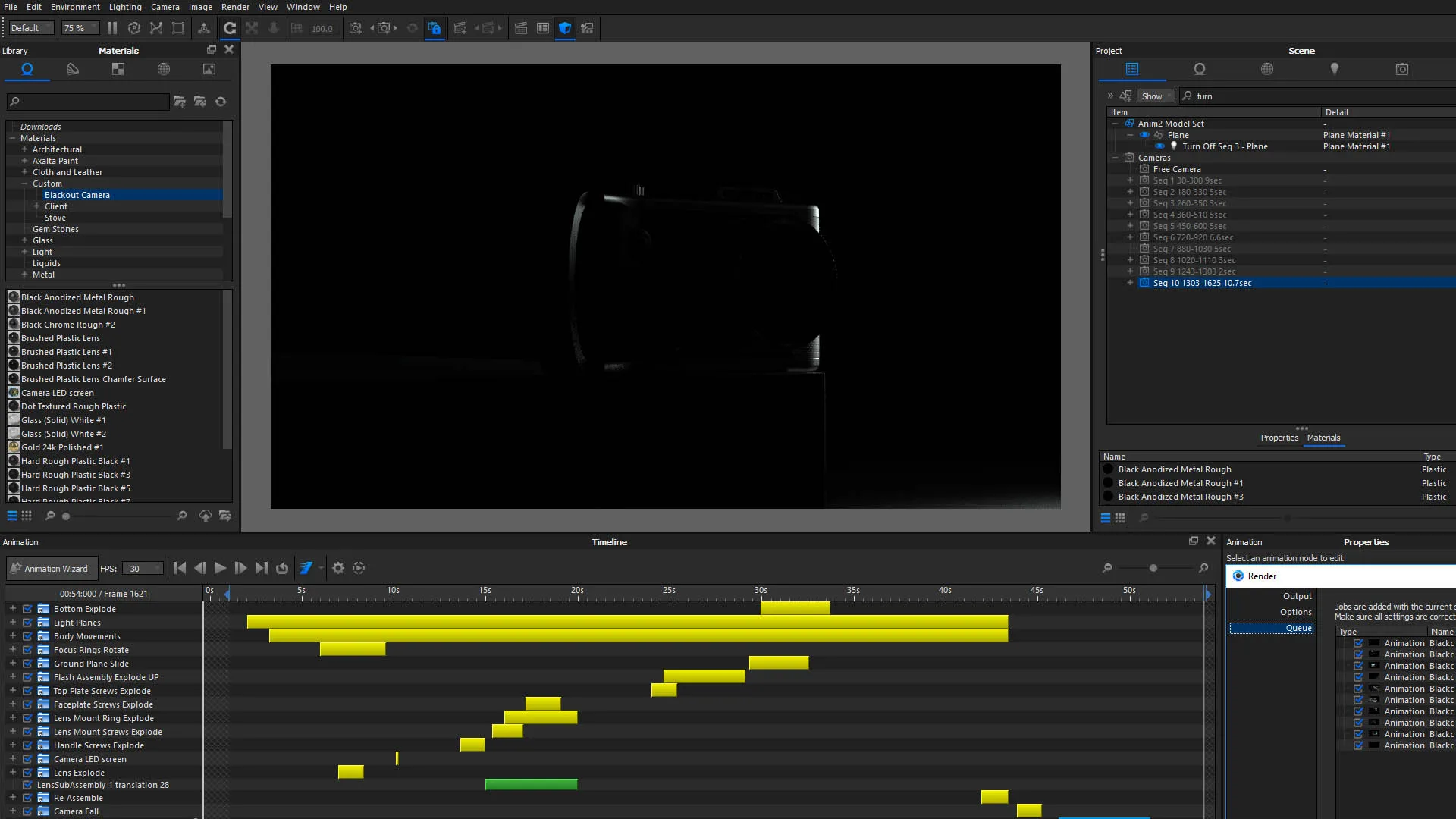This screenshot has height=819, width=1456.
Task: Jump to the first animation frame
Action: (180, 568)
